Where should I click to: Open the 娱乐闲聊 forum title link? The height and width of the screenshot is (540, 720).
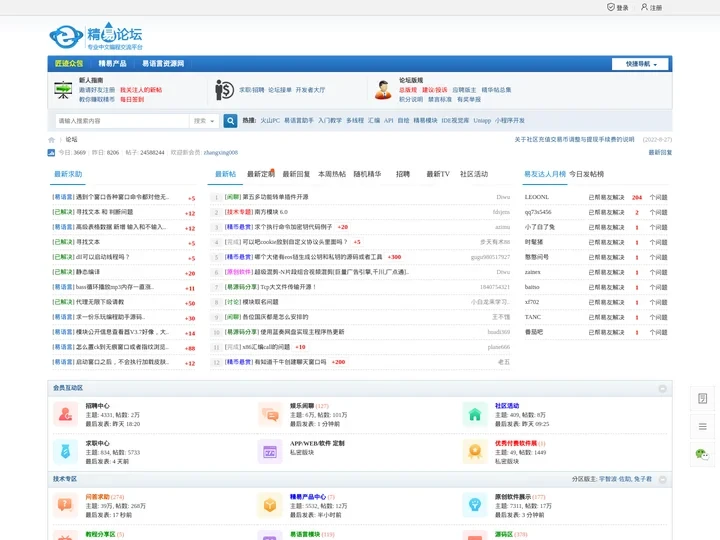click(x=302, y=406)
